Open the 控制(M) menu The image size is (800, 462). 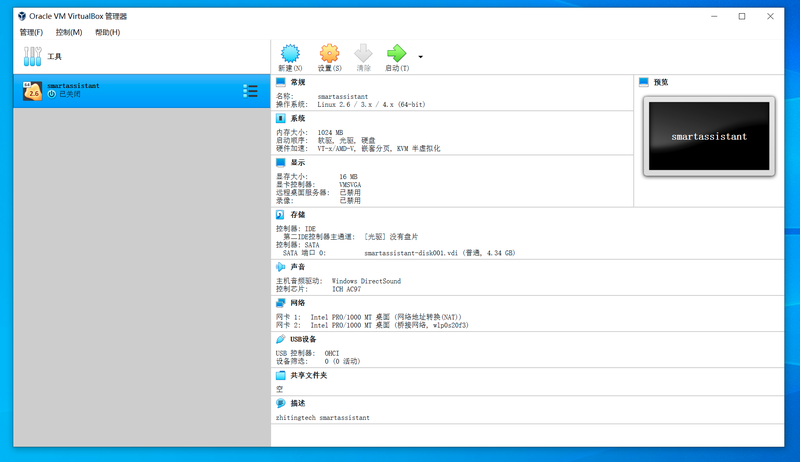[x=69, y=32]
